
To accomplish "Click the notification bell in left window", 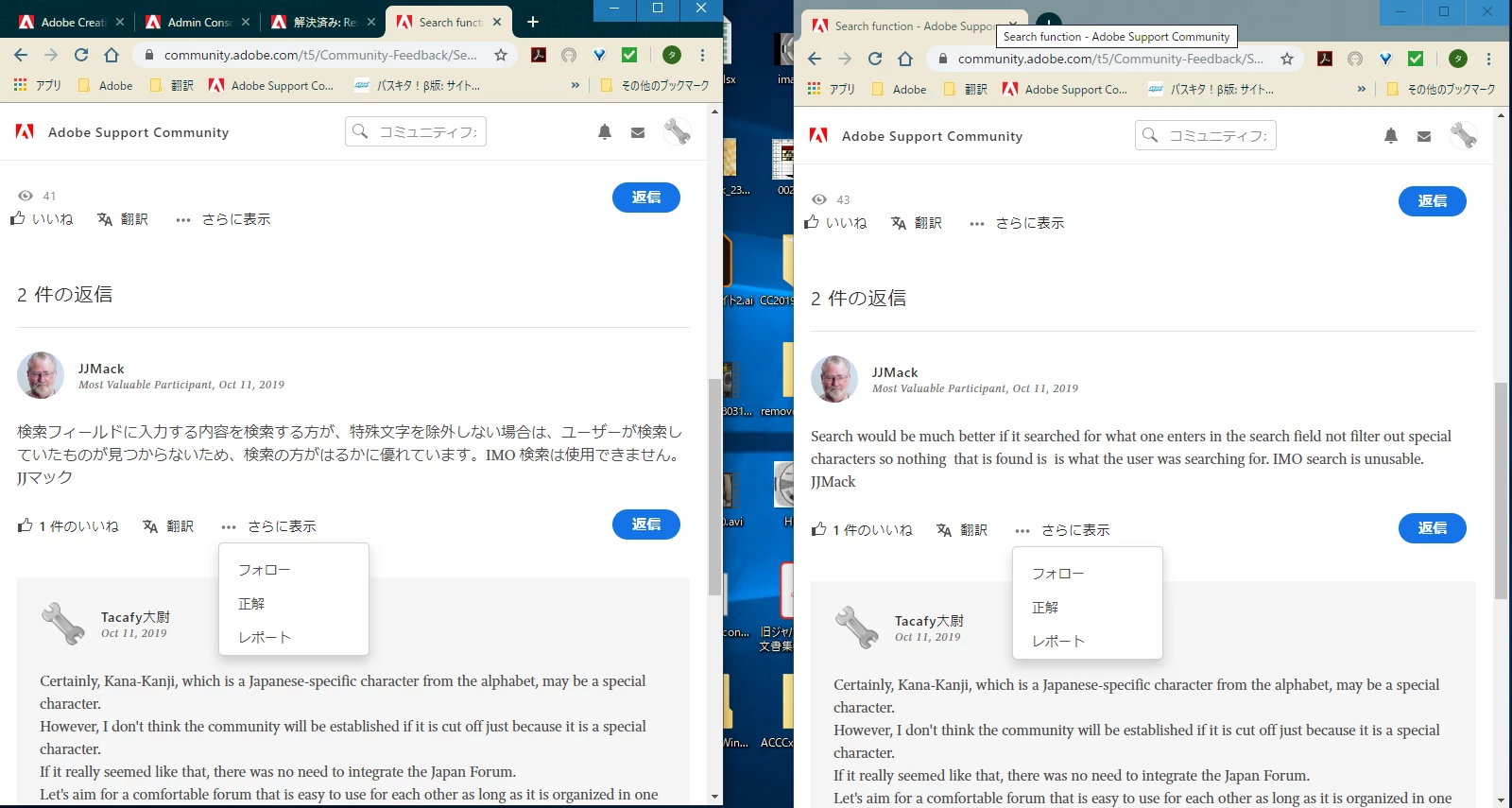I will click(x=605, y=132).
